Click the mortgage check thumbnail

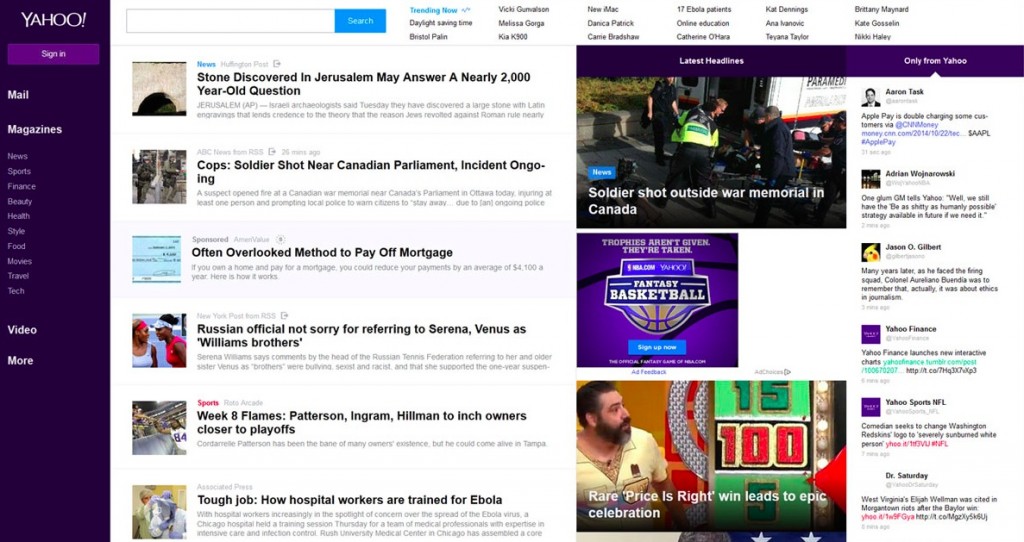click(x=156, y=259)
